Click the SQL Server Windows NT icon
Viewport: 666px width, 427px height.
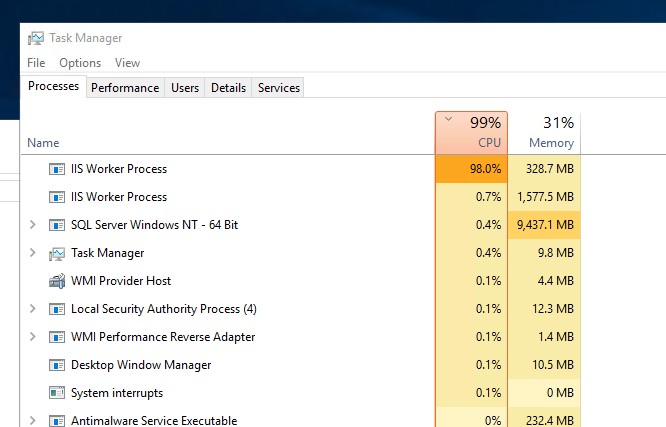[x=57, y=225]
